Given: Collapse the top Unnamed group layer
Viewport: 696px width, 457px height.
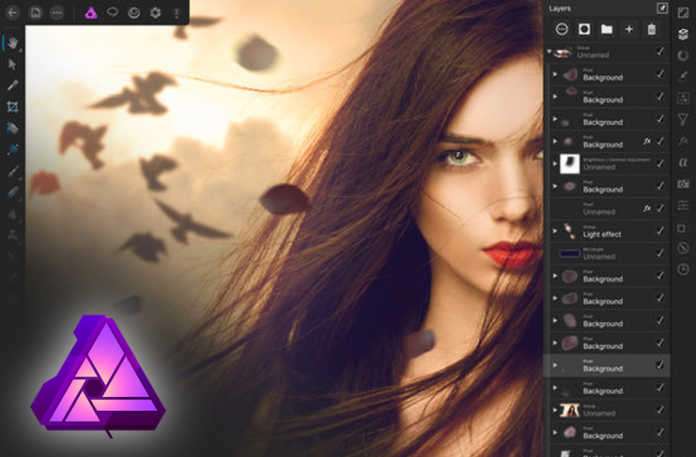Looking at the screenshot, I should click(551, 51).
